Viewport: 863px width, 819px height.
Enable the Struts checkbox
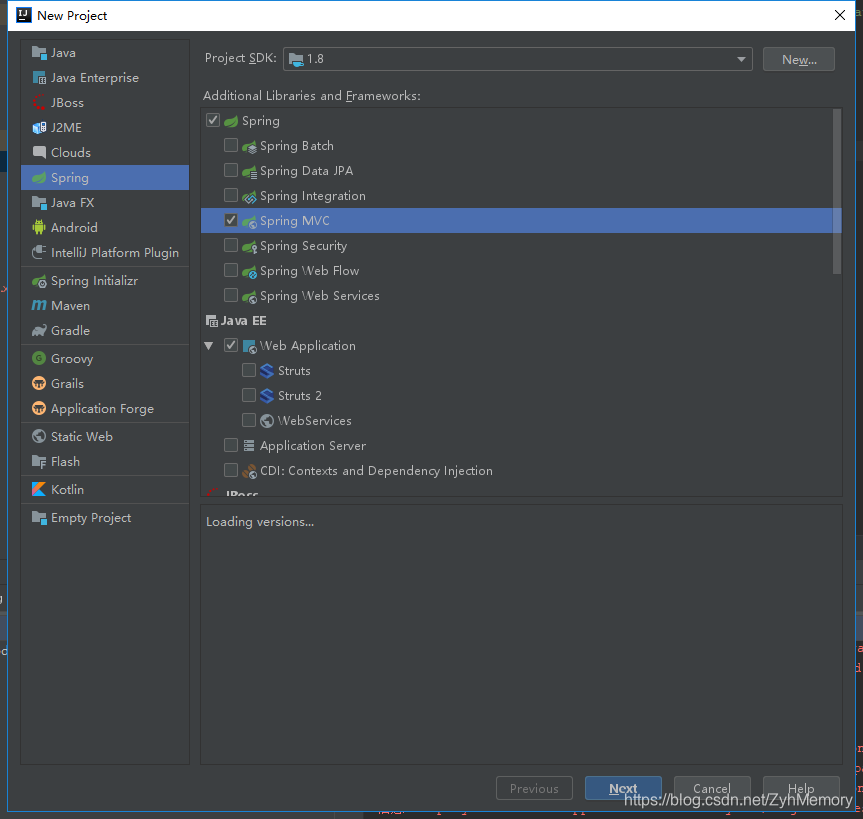[x=249, y=370]
